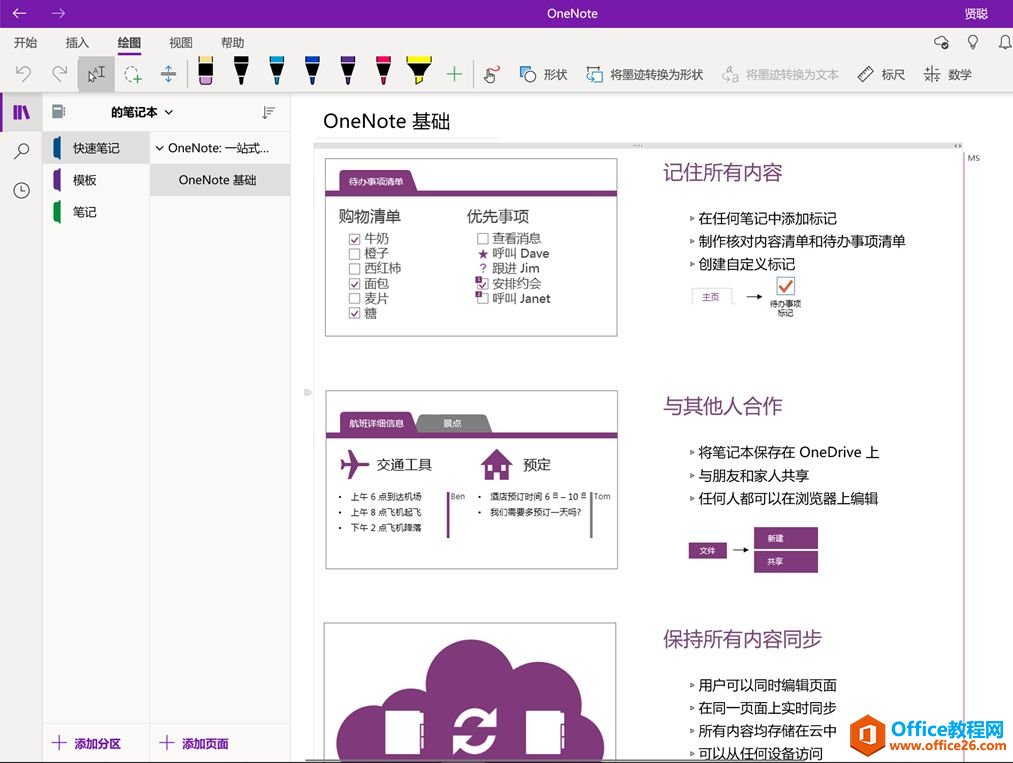Click the lightbulb tell-me icon
The width and height of the screenshot is (1013, 763).
click(x=972, y=43)
